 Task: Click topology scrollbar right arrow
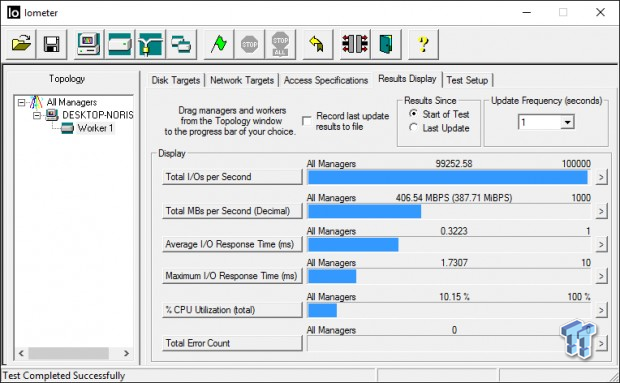(126, 353)
